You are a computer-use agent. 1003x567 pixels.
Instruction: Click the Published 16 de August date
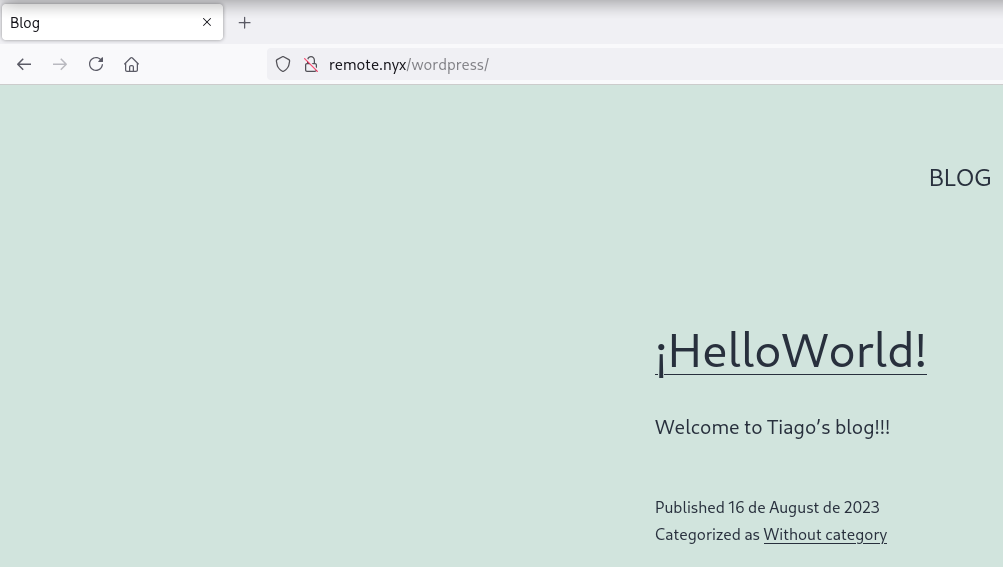pos(767,507)
